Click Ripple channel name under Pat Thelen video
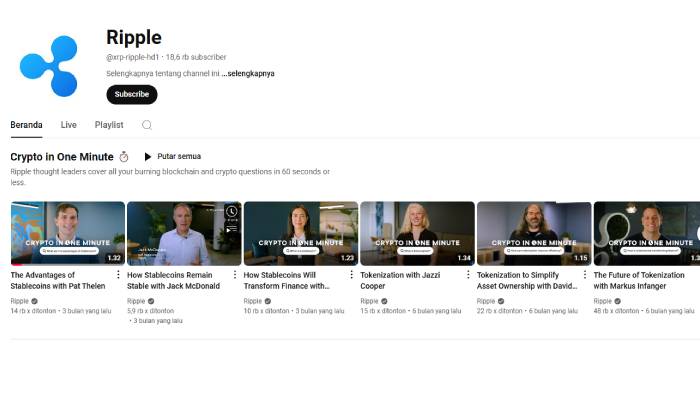Viewport: 700px width, 400px height. pos(20,301)
